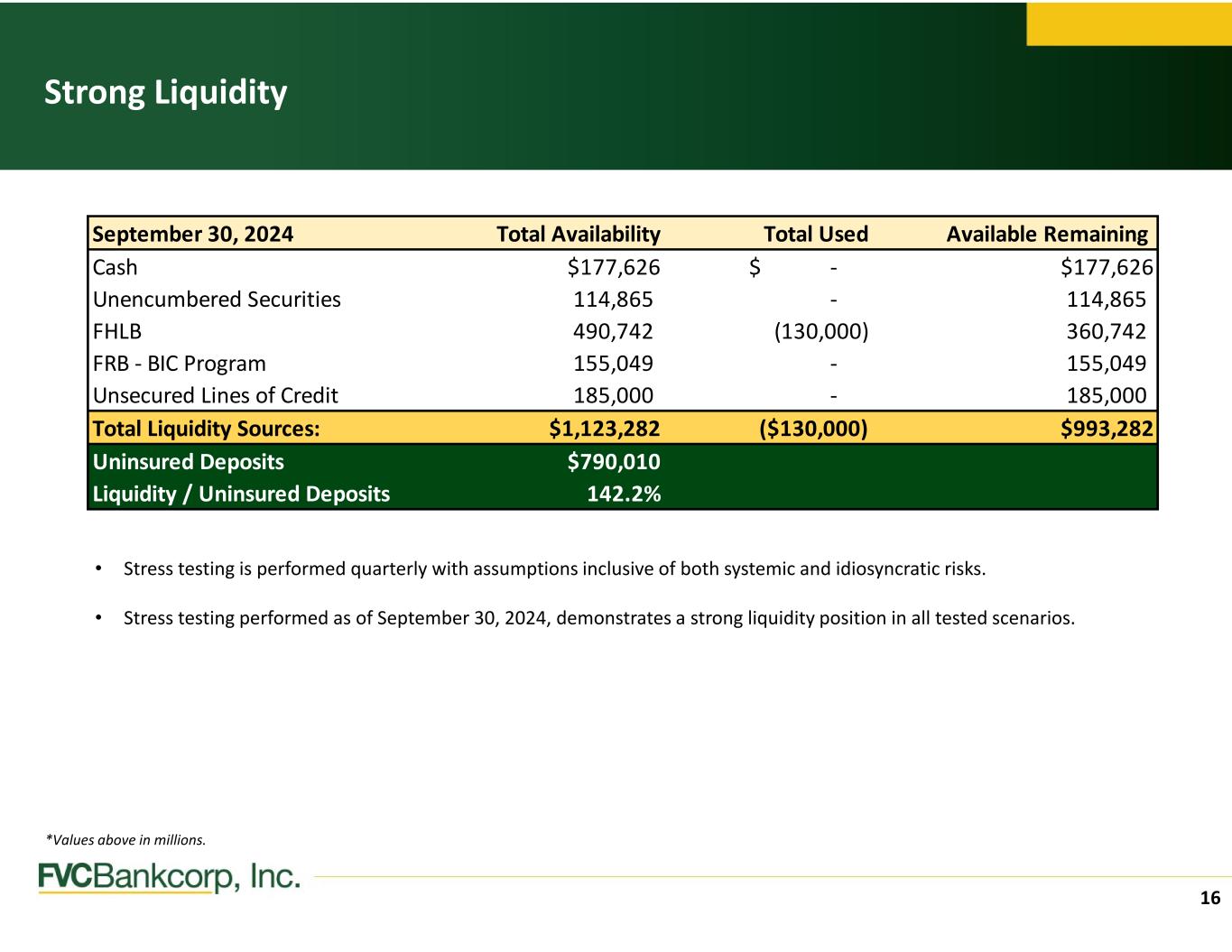The width and height of the screenshot is (1232, 952).
Task: Click the page number 16
Action: click(1209, 898)
